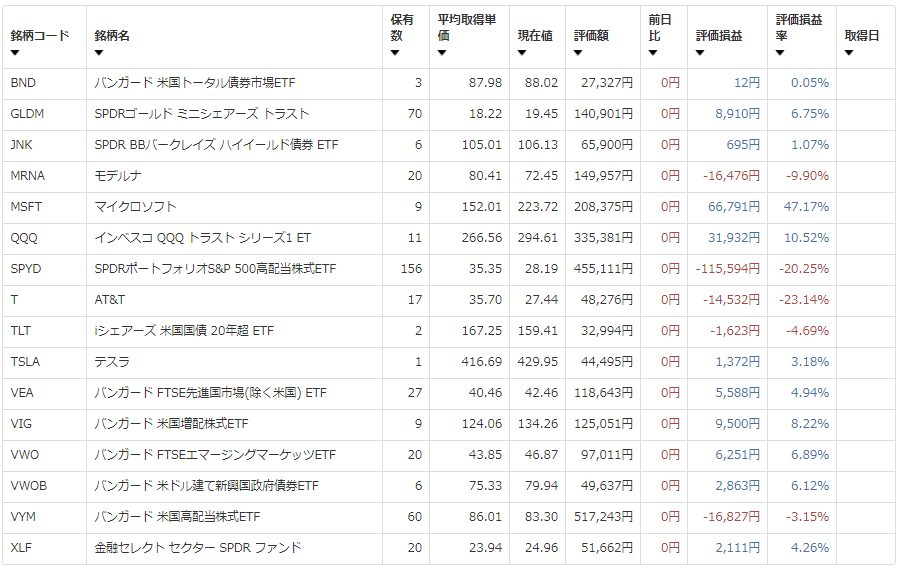Select the SPYD ticker code cell
901x569 pixels.
pyautogui.click(x=45, y=270)
